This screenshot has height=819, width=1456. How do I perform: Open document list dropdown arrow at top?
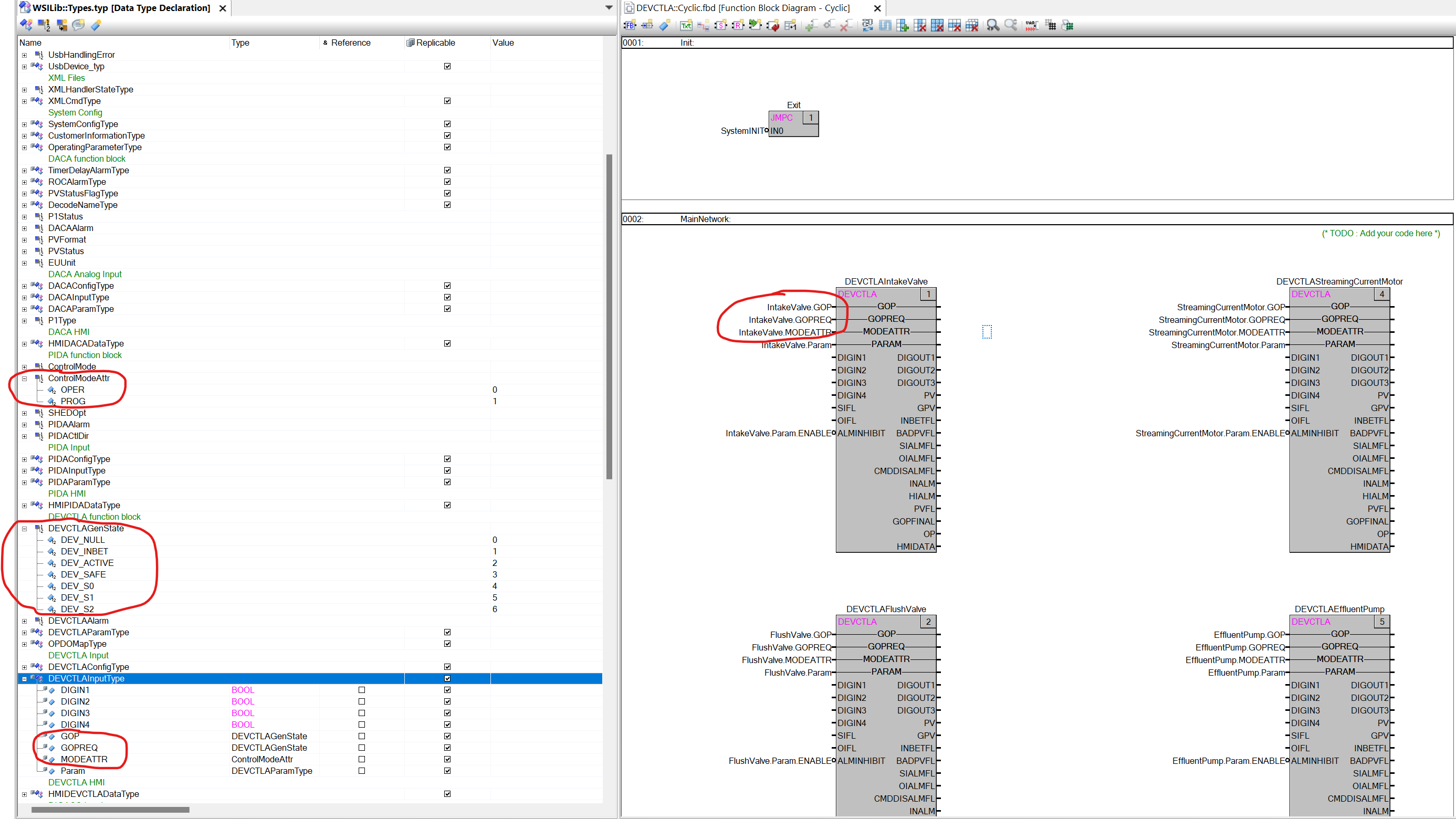coord(609,8)
